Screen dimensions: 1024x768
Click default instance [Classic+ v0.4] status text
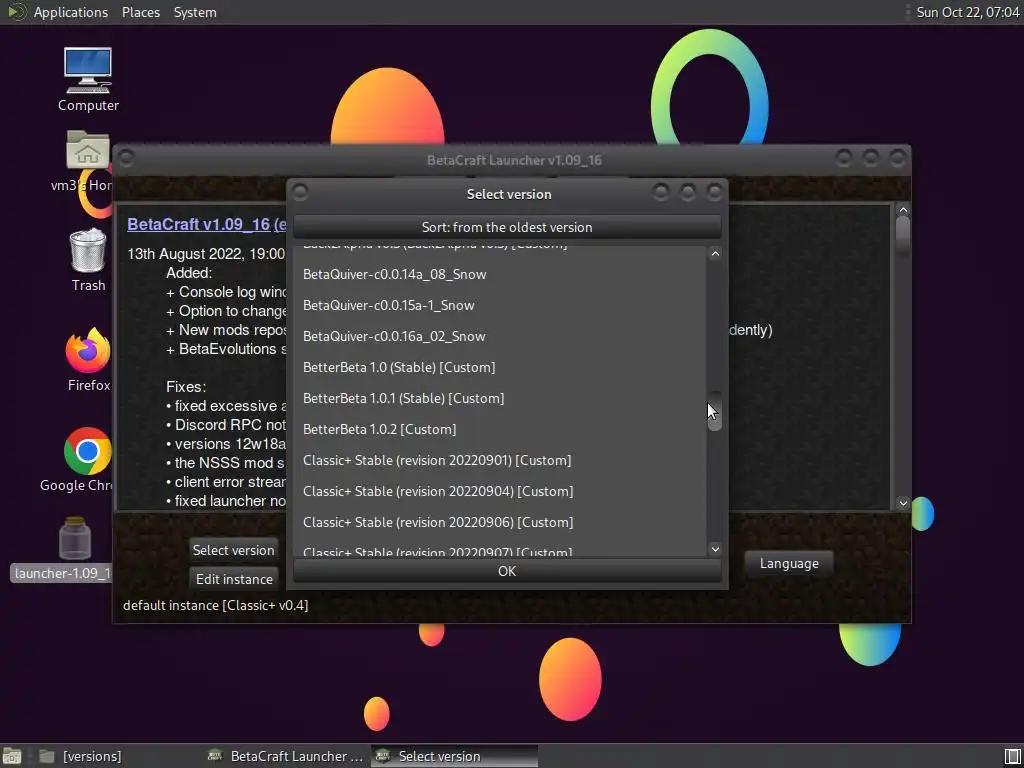click(x=216, y=605)
